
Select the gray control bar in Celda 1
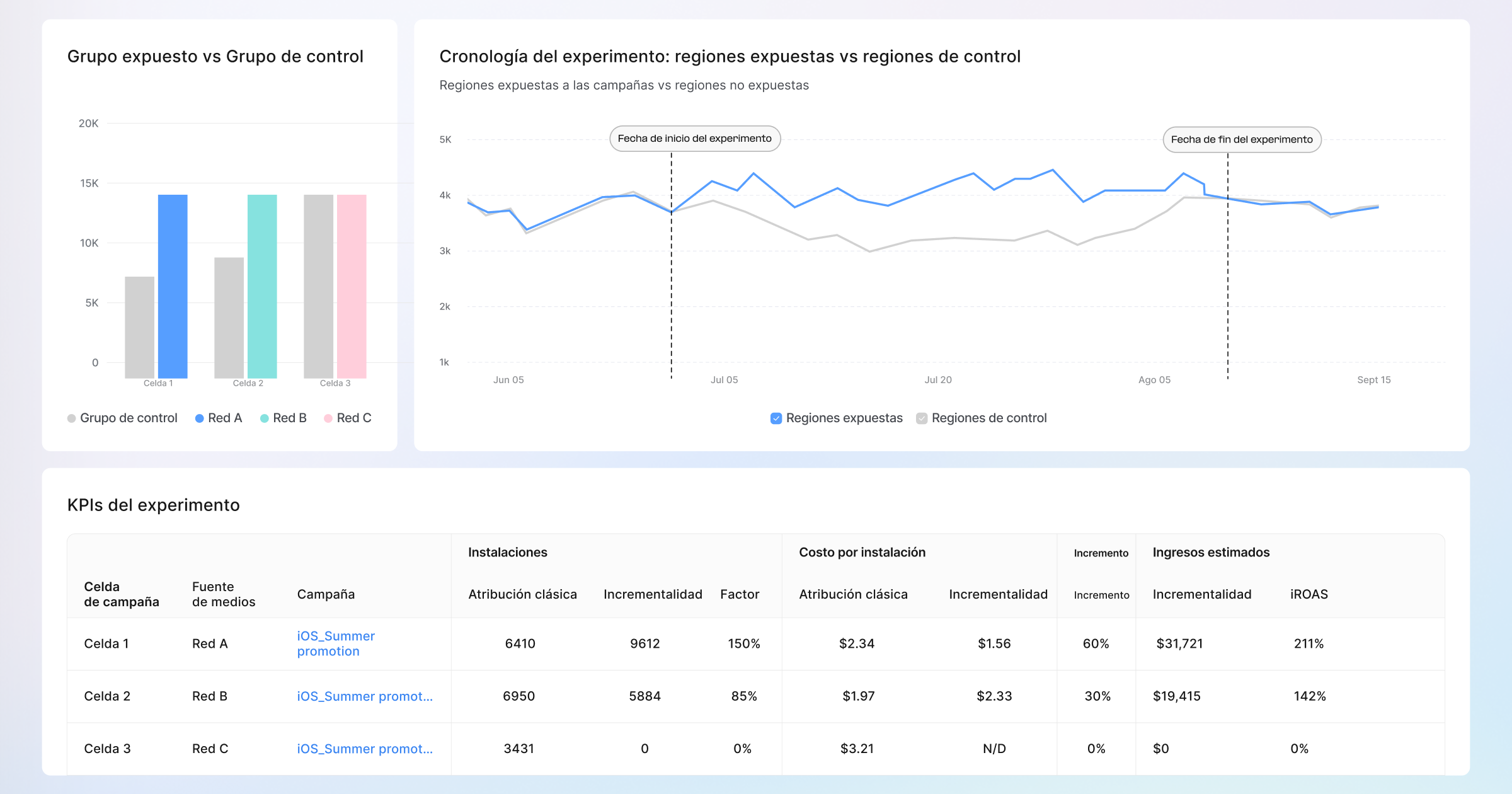(140, 327)
